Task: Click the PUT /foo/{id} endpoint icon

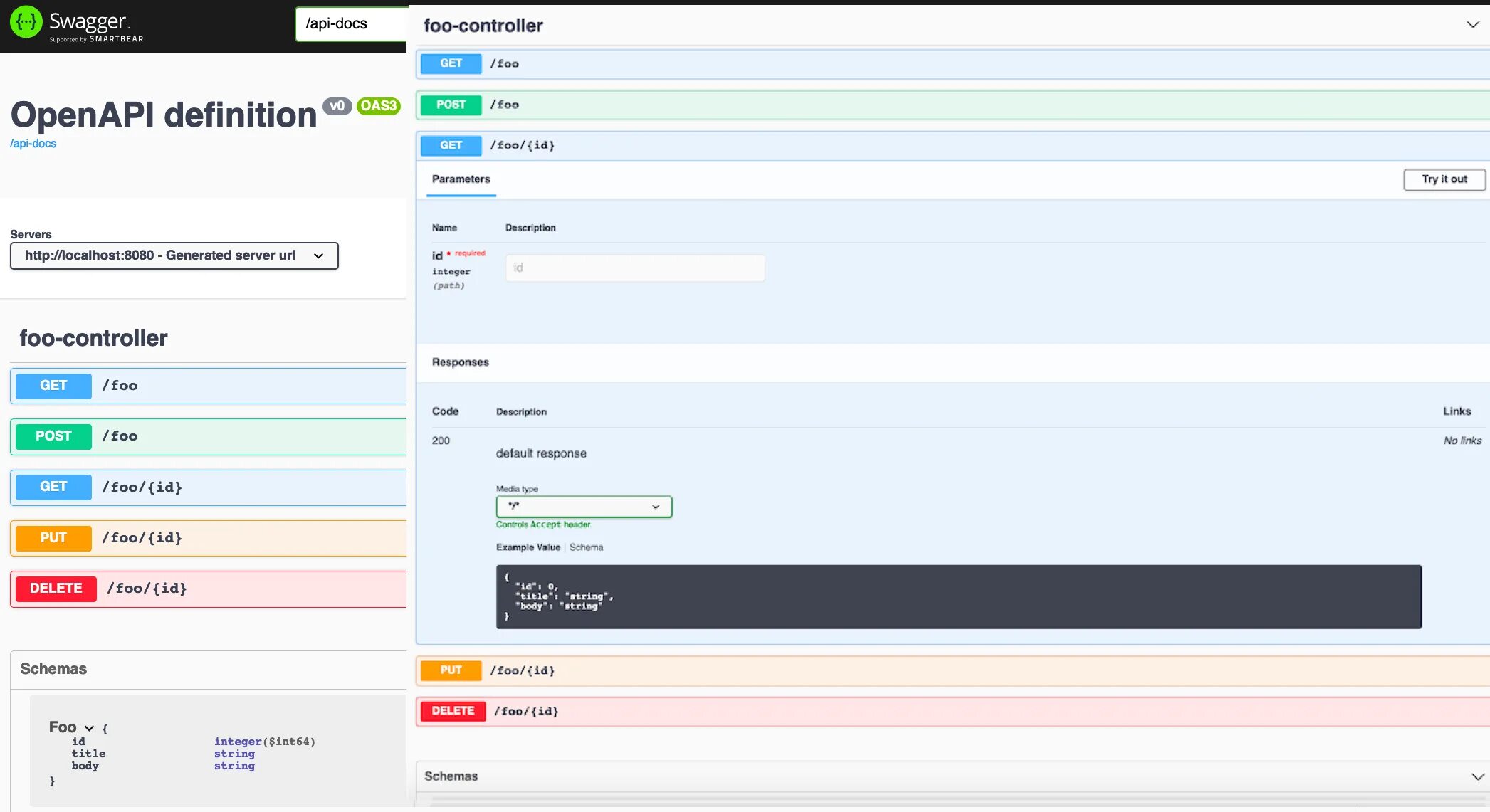Action: point(52,537)
